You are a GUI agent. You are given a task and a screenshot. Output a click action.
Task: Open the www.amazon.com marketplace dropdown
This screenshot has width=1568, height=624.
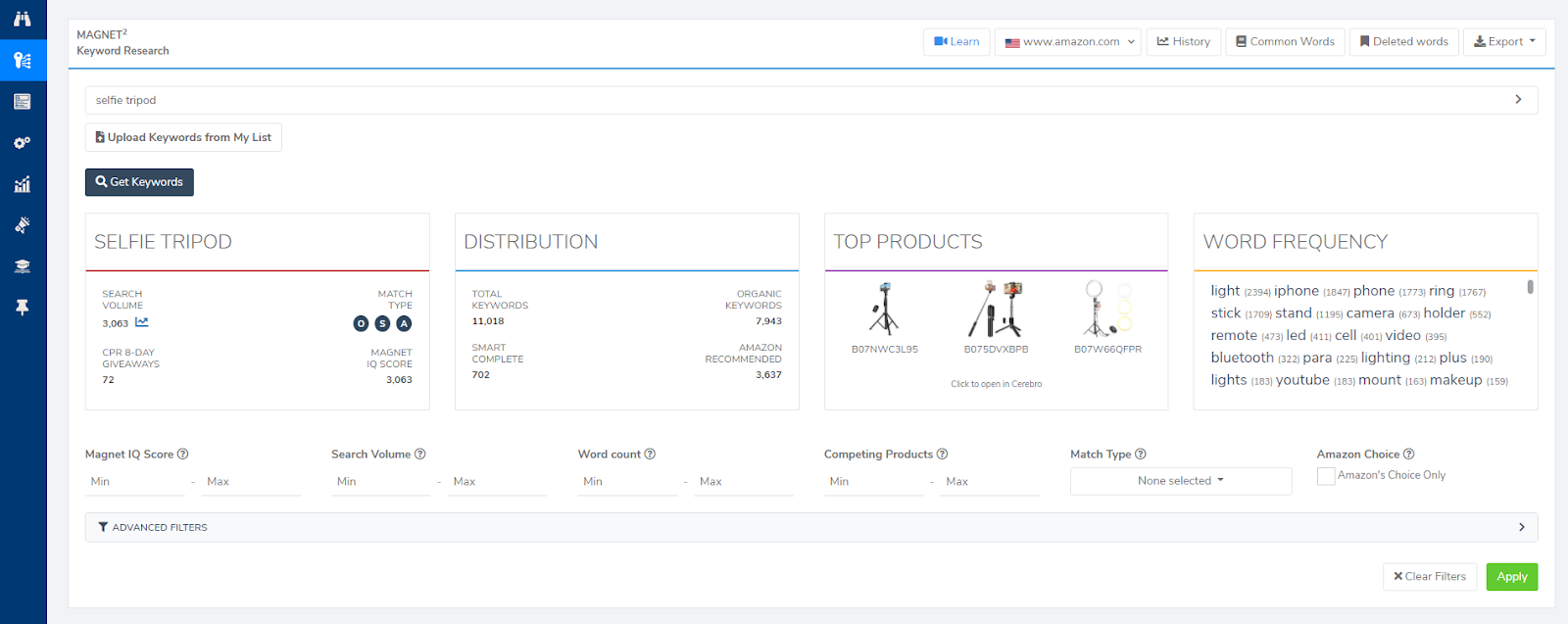1068,42
